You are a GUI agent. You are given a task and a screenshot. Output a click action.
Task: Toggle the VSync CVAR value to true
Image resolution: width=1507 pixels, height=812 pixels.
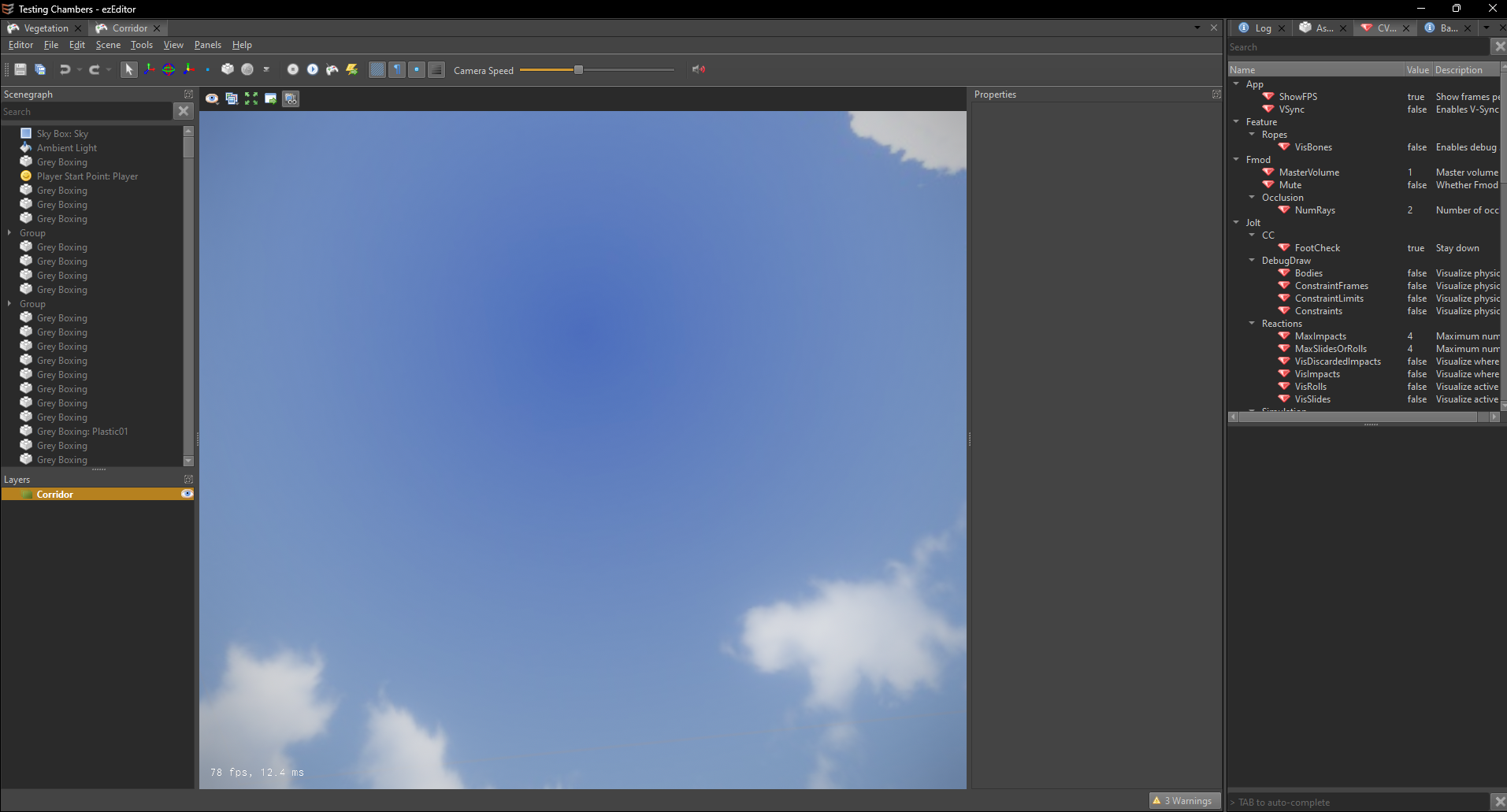pyautogui.click(x=1416, y=109)
